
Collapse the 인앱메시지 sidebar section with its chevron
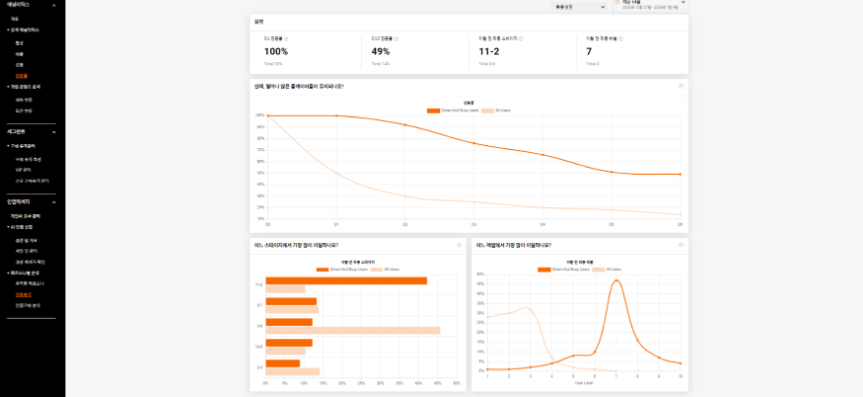click(54, 202)
